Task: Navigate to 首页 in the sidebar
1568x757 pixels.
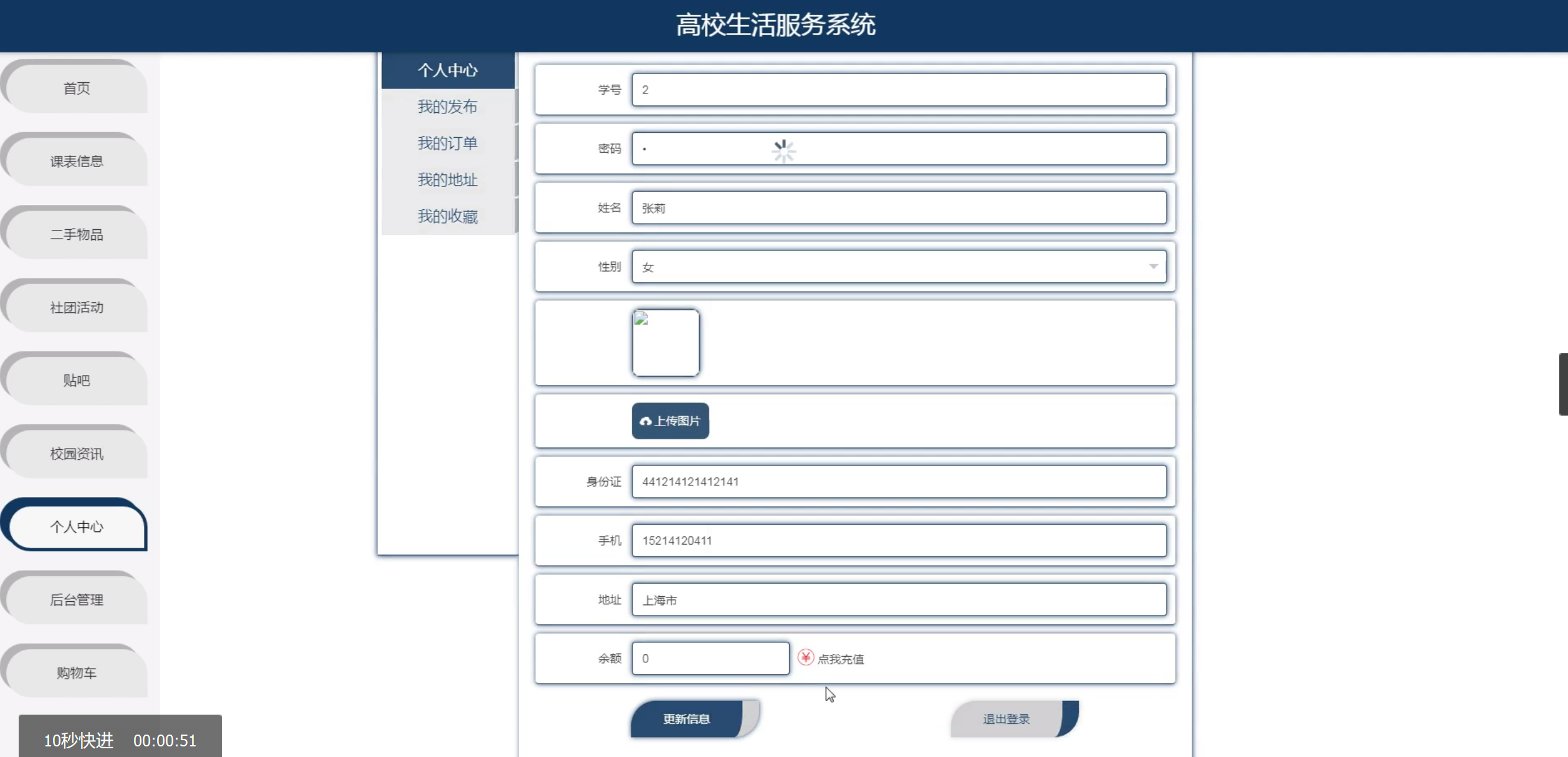Action: tap(76, 88)
